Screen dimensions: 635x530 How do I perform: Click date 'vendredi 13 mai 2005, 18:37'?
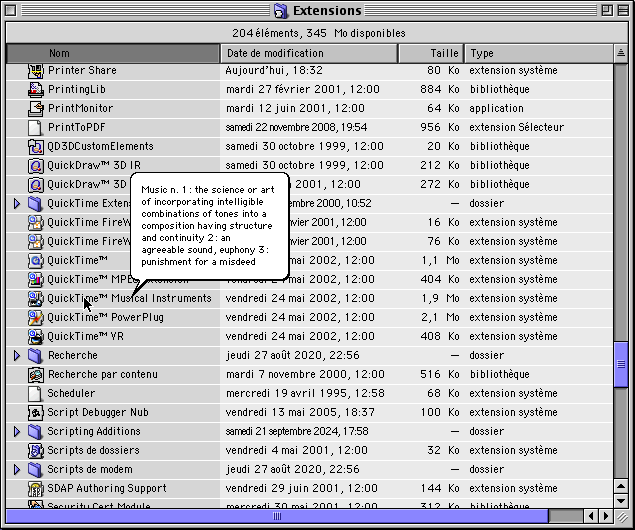[300, 413]
